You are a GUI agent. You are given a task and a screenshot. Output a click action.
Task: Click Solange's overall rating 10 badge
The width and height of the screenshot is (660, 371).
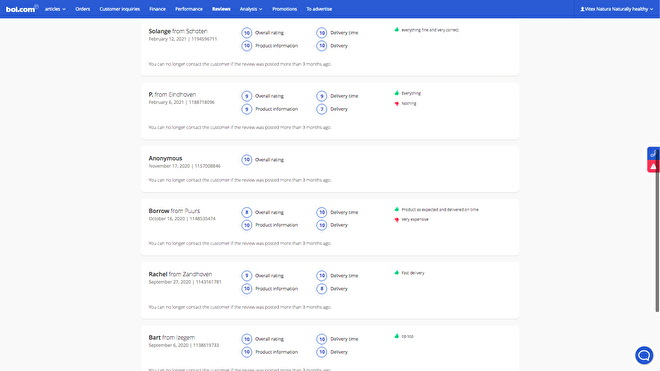click(247, 32)
